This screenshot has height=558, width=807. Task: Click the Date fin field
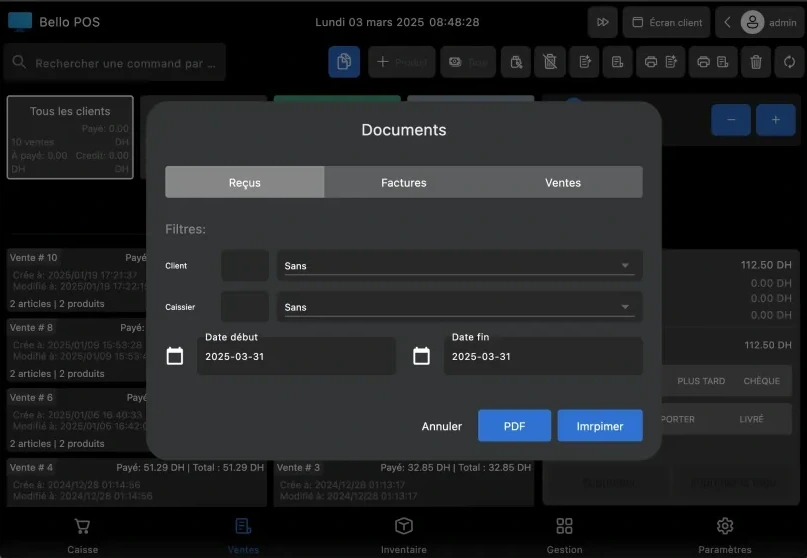click(543, 356)
